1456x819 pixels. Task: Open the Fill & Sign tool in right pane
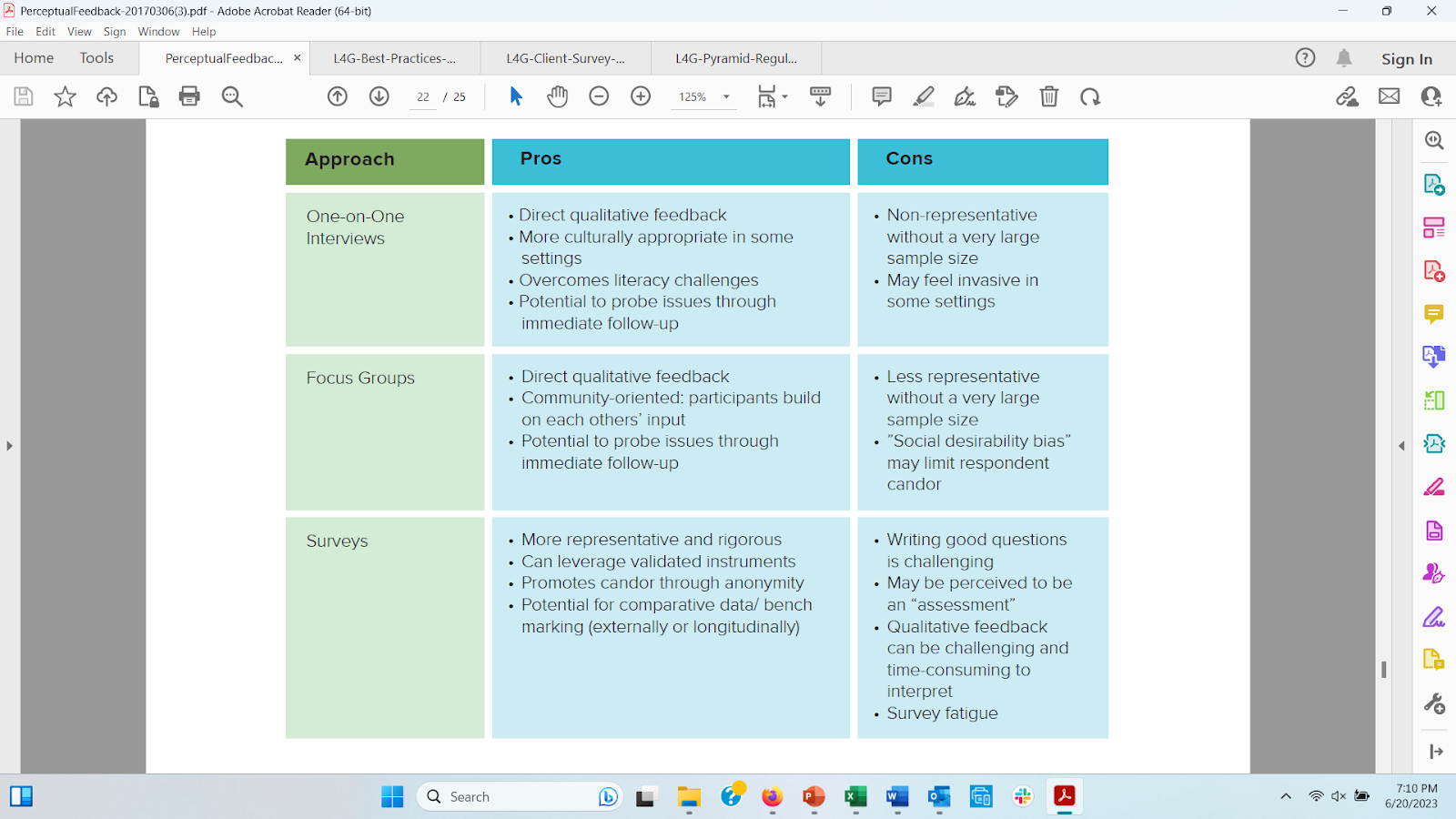[1434, 617]
